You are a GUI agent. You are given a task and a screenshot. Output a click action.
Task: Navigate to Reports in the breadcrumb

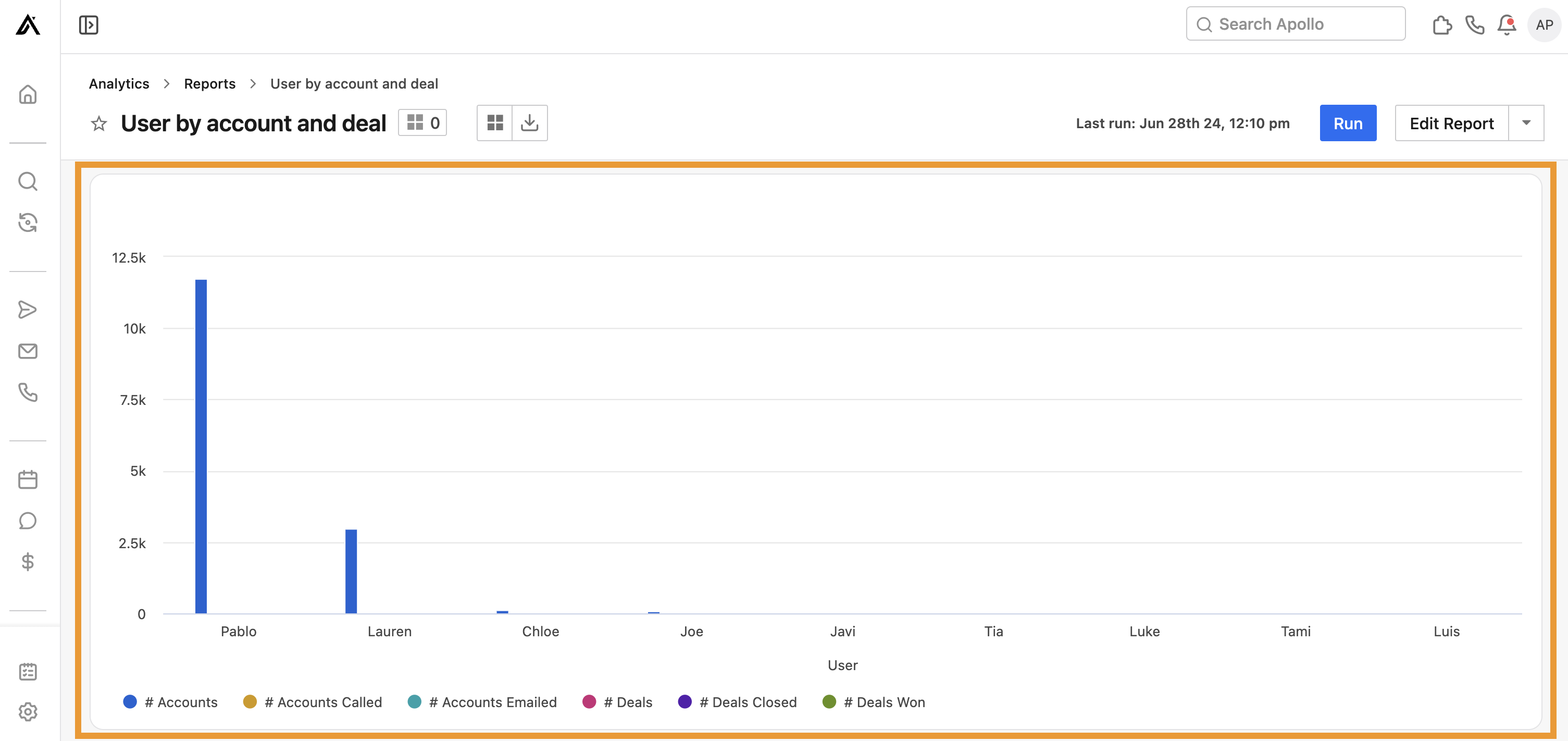(x=209, y=83)
